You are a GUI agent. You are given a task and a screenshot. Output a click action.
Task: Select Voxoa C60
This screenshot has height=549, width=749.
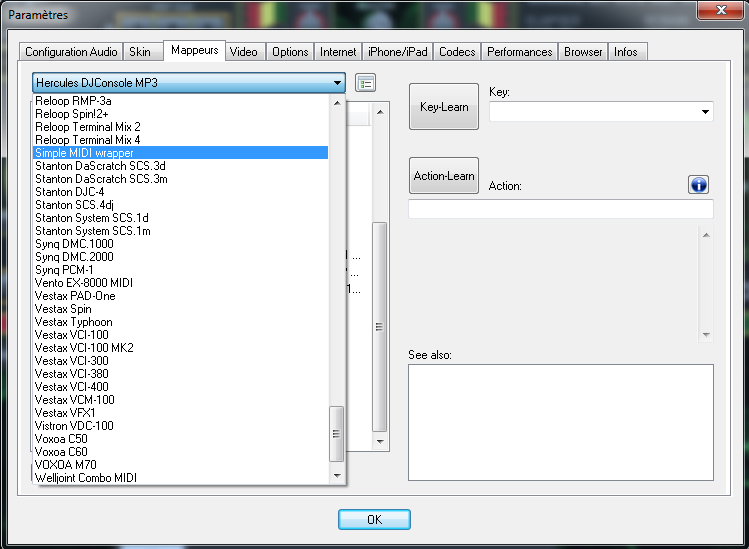coord(181,452)
